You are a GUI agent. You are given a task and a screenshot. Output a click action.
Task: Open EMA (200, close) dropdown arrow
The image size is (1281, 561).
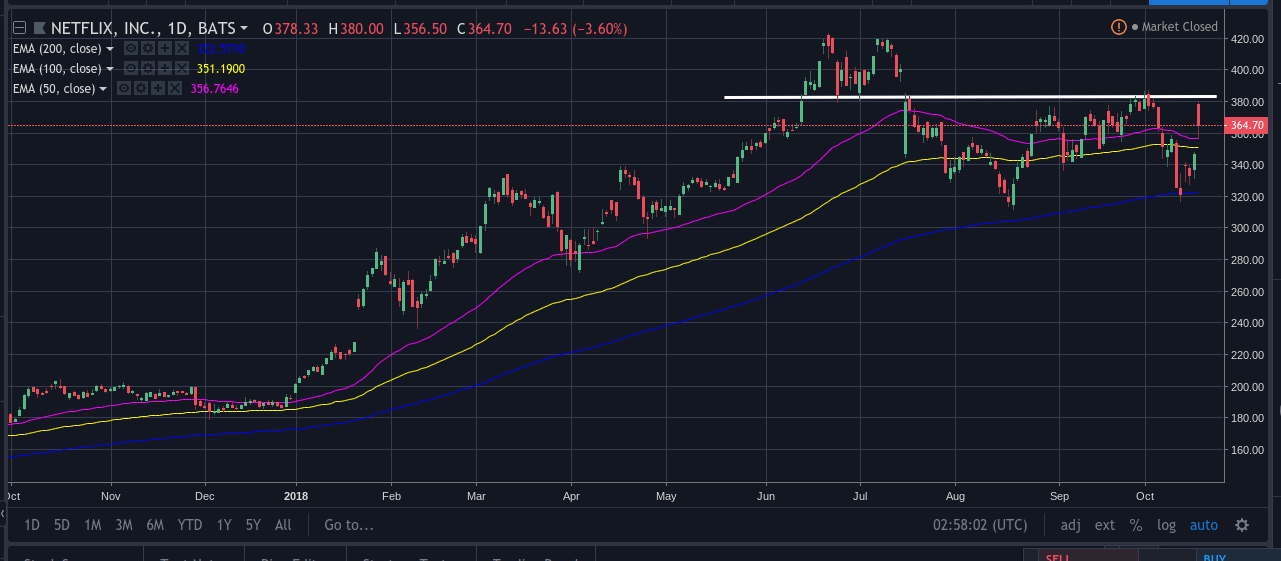(110, 49)
